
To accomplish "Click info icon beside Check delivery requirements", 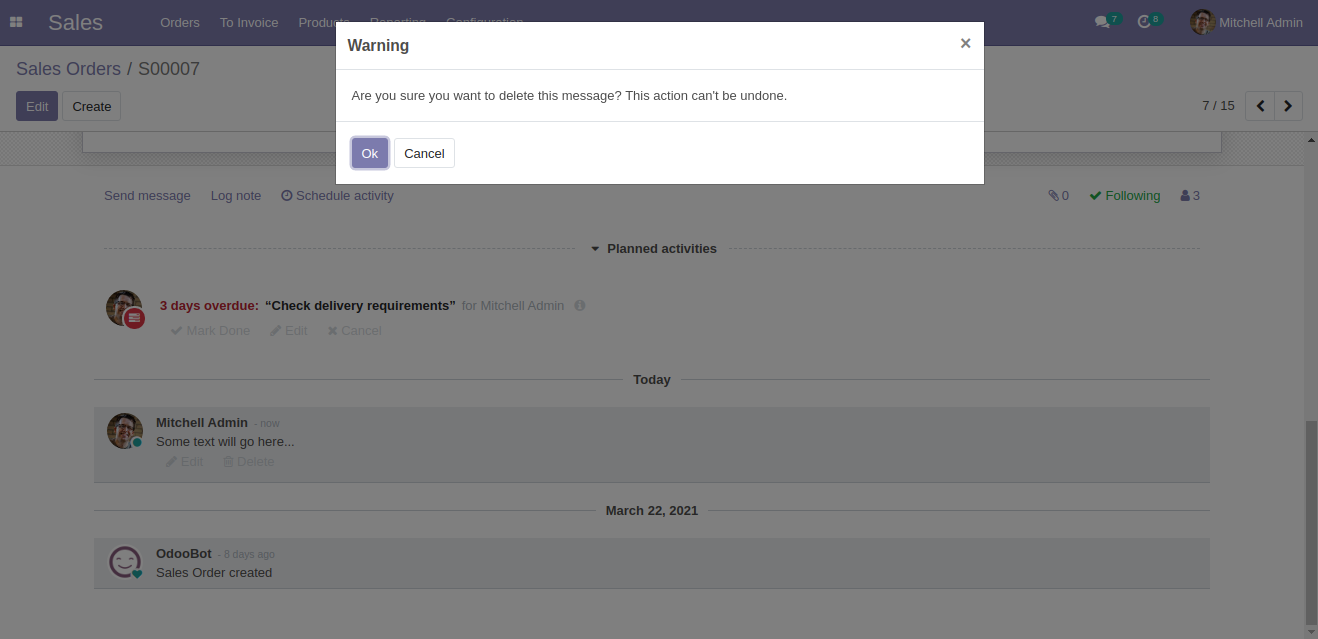I will tap(580, 306).
